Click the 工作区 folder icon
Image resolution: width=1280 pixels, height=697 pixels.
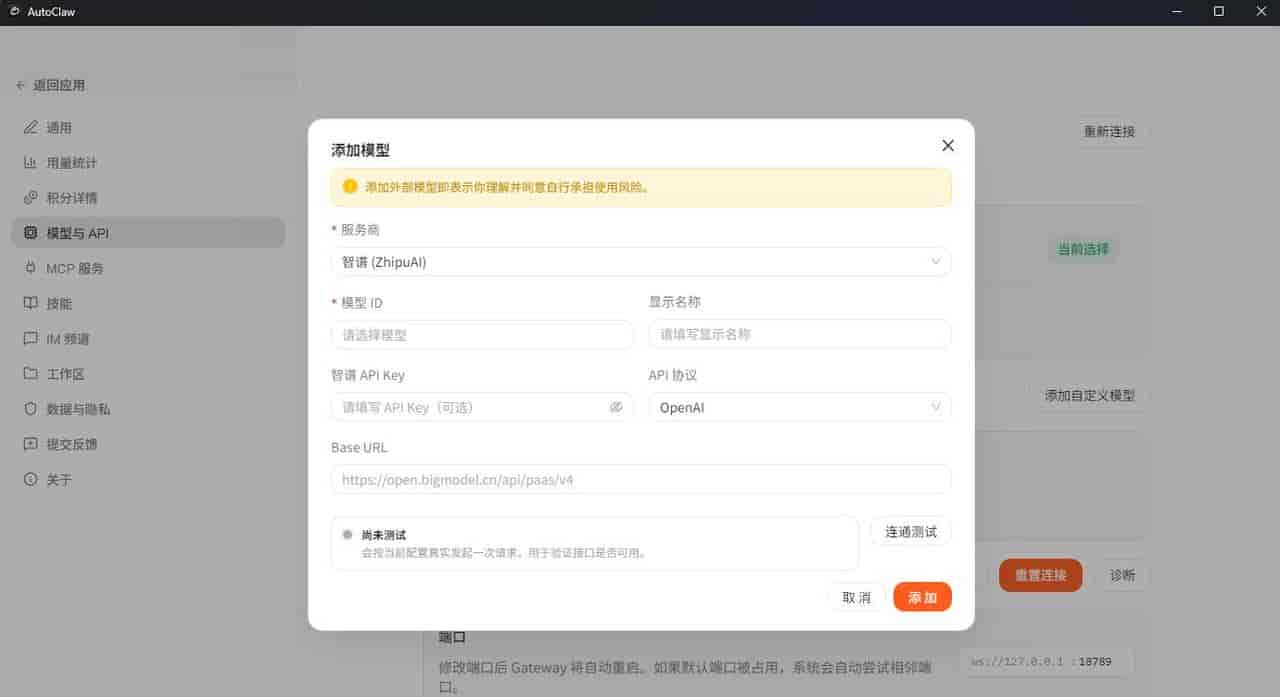point(30,373)
